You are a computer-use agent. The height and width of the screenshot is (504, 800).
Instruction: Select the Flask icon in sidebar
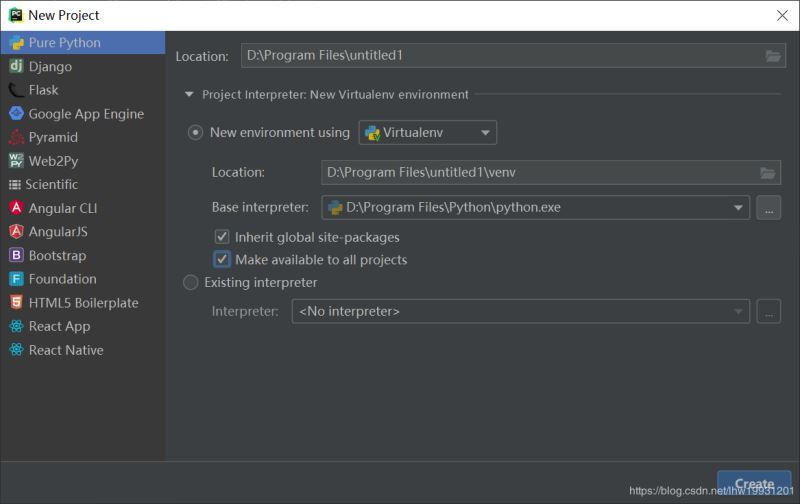(16, 90)
